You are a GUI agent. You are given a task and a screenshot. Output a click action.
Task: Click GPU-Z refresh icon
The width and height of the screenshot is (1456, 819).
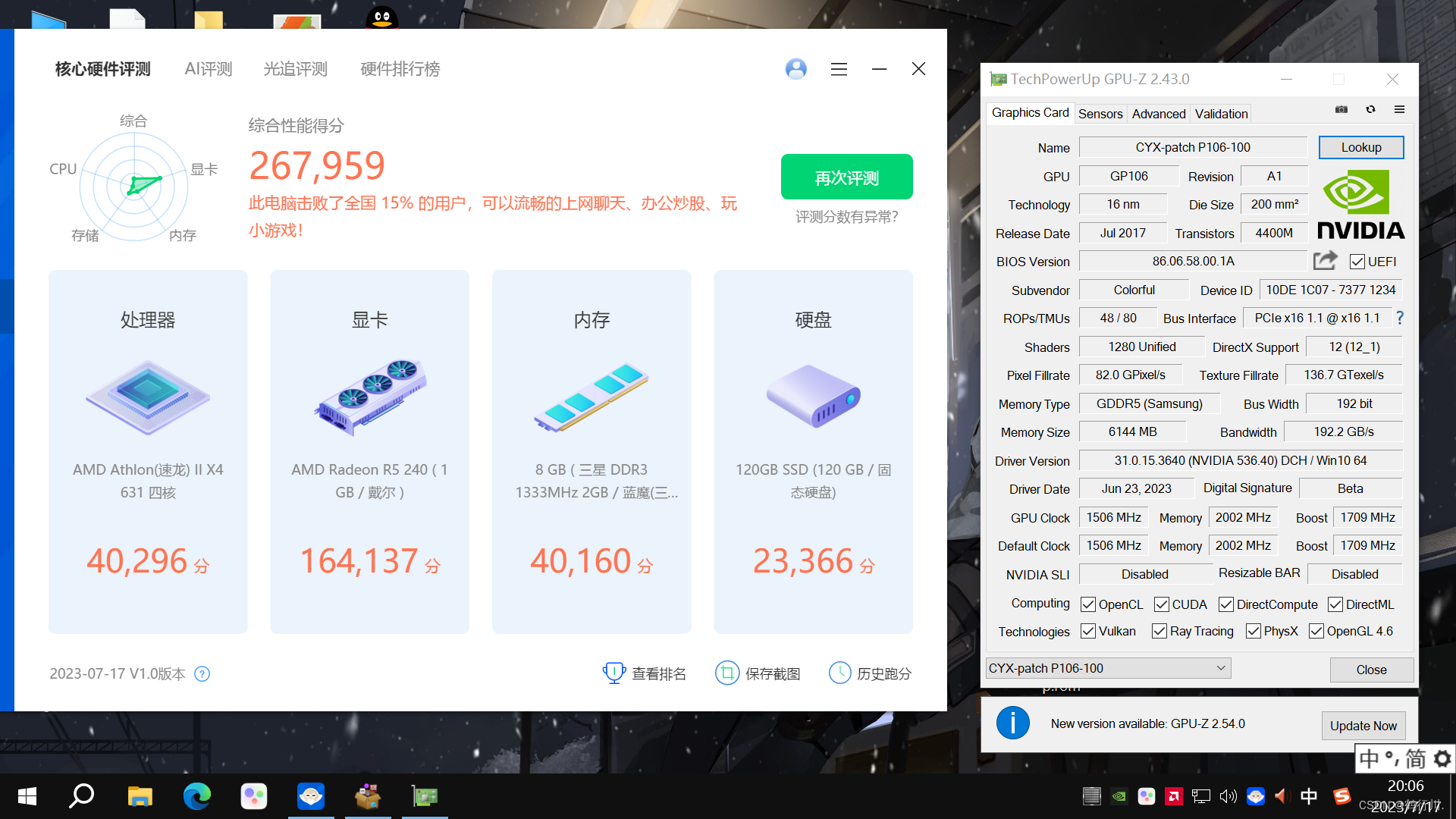[x=1370, y=110]
